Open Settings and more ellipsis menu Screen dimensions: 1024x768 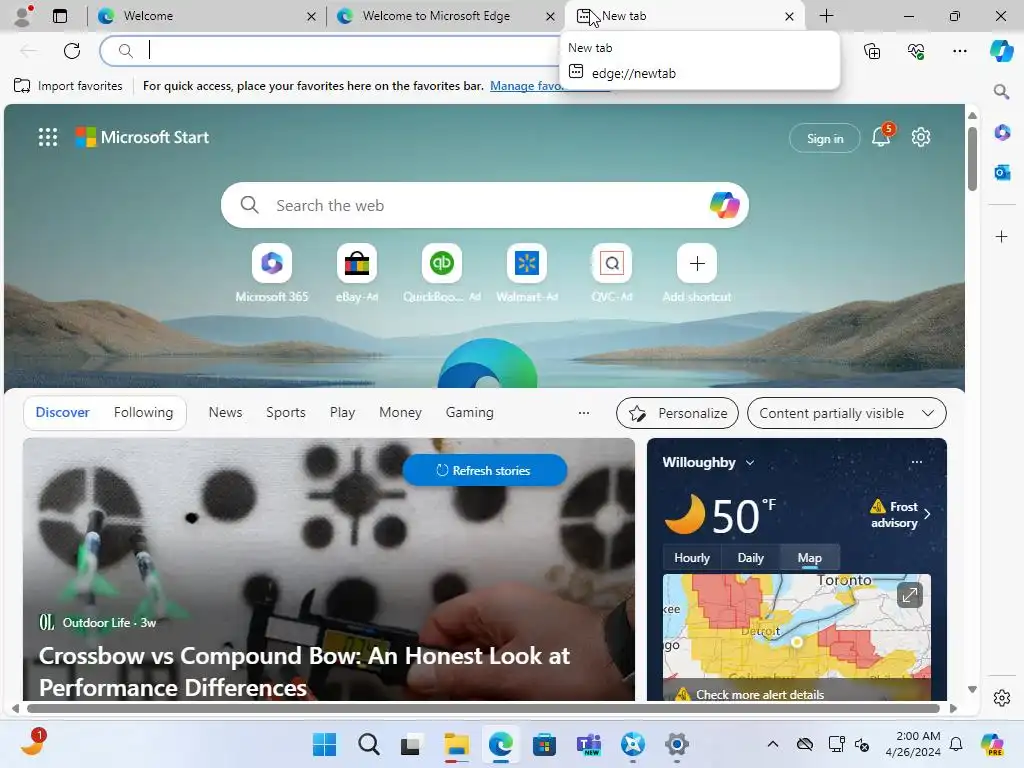[x=959, y=50]
